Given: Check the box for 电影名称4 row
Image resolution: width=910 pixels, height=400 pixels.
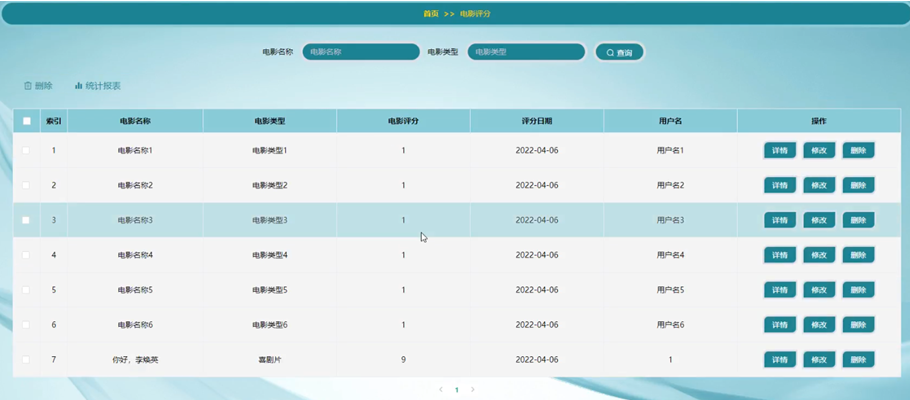Looking at the screenshot, I should pyautogui.click(x=26, y=255).
